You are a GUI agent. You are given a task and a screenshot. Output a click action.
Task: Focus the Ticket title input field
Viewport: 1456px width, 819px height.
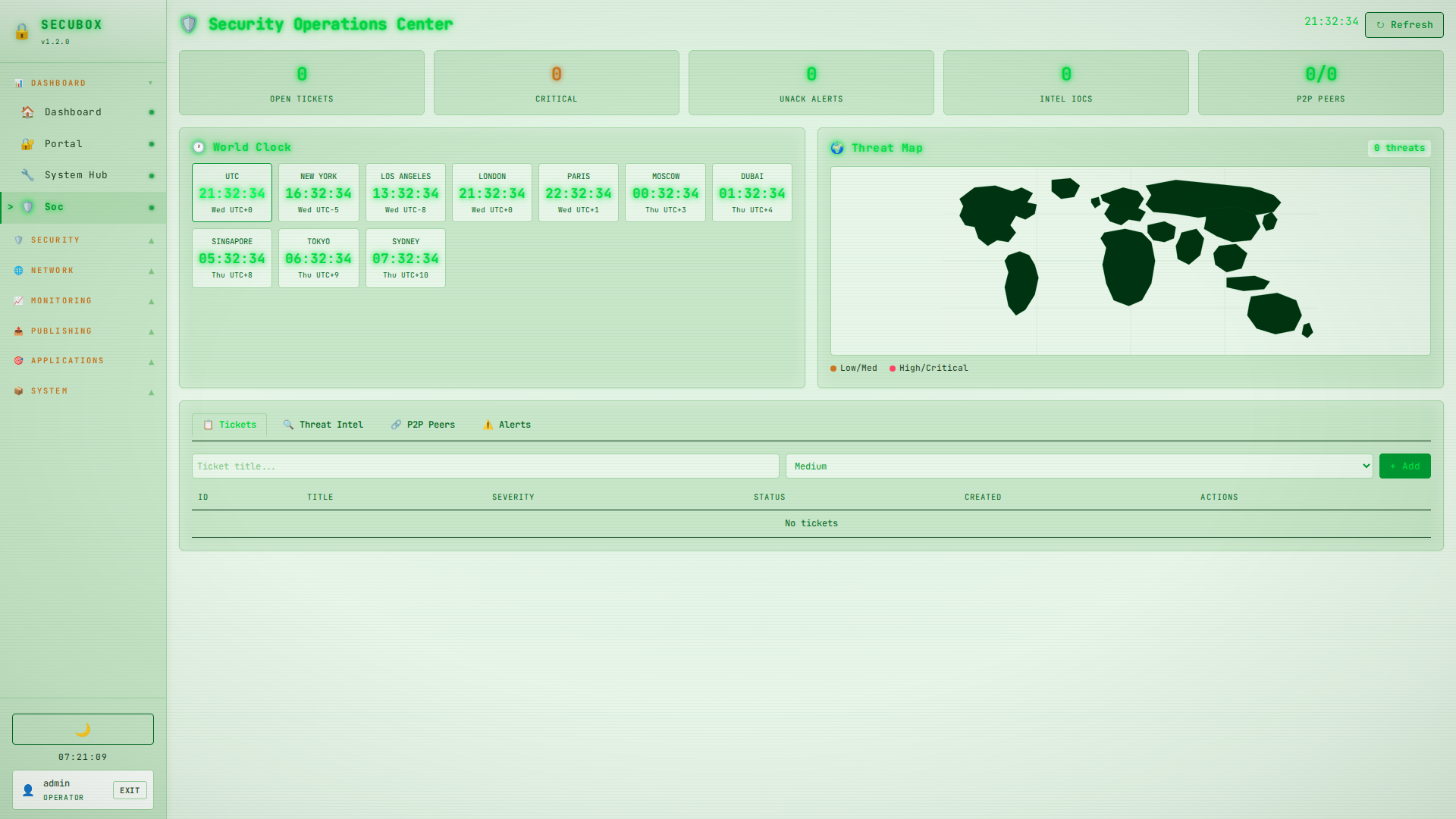point(485,466)
